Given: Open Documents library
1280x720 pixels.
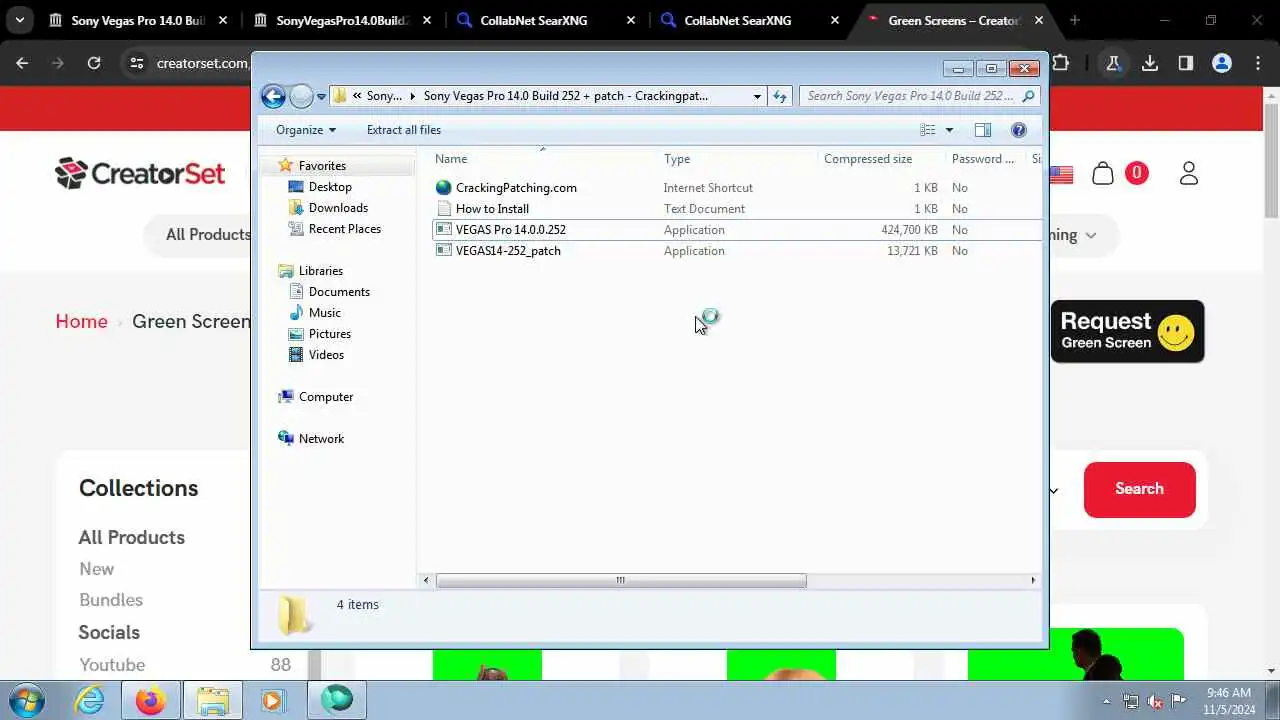Looking at the screenshot, I should point(339,292).
